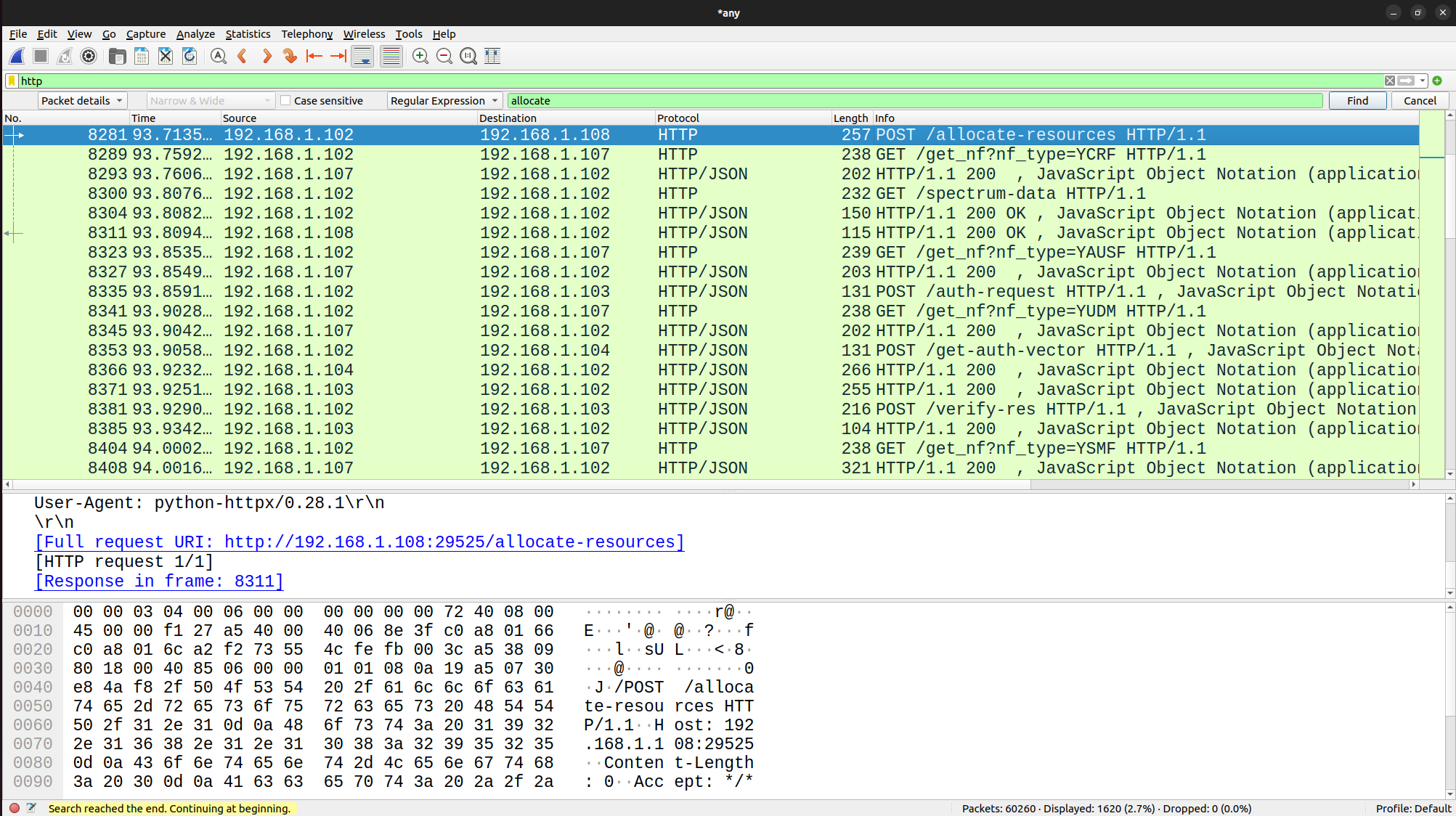Click the capture status expert info icon
The height and width of the screenshot is (816, 1456).
click(14, 808)
